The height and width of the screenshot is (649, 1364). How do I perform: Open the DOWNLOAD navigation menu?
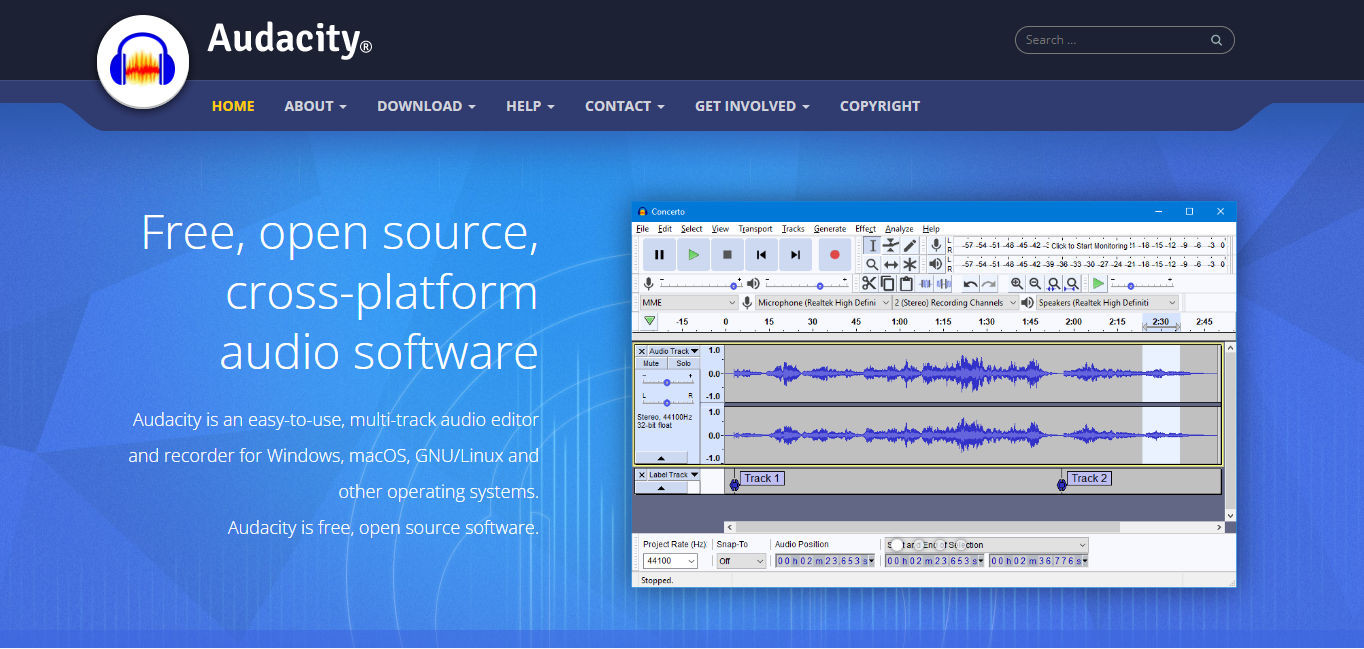tap(426, 106)
